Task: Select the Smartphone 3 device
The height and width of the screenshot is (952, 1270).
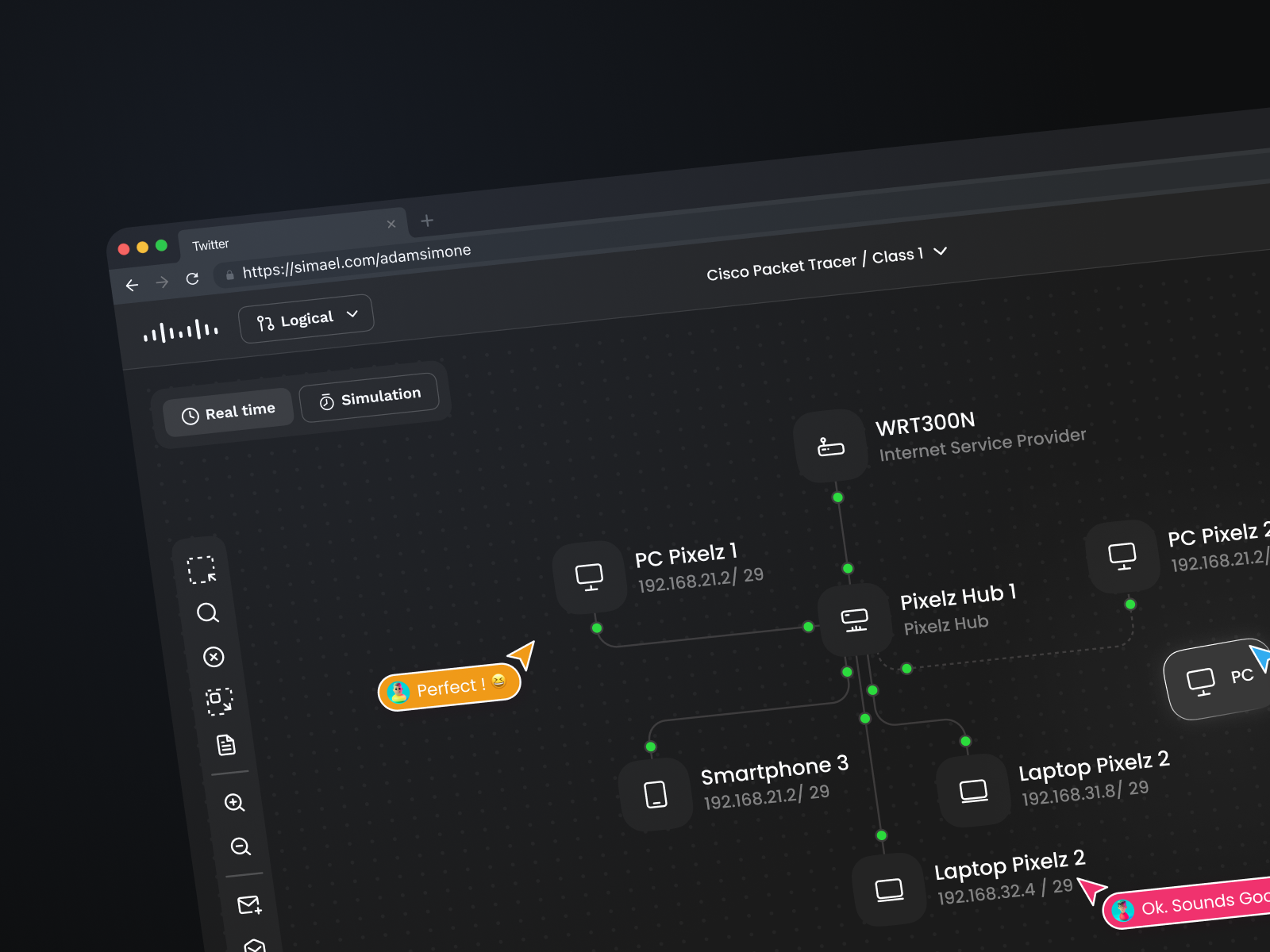Action: tap(656, 793)
